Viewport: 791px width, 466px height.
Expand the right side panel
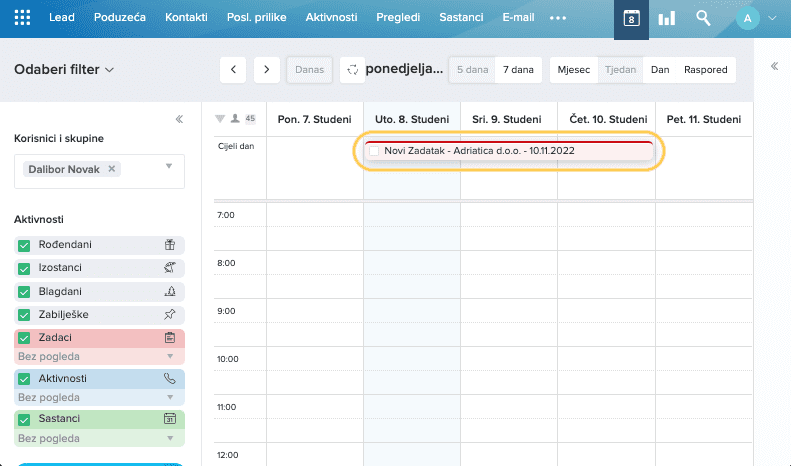pyautogui.click(x=774, y=67)
